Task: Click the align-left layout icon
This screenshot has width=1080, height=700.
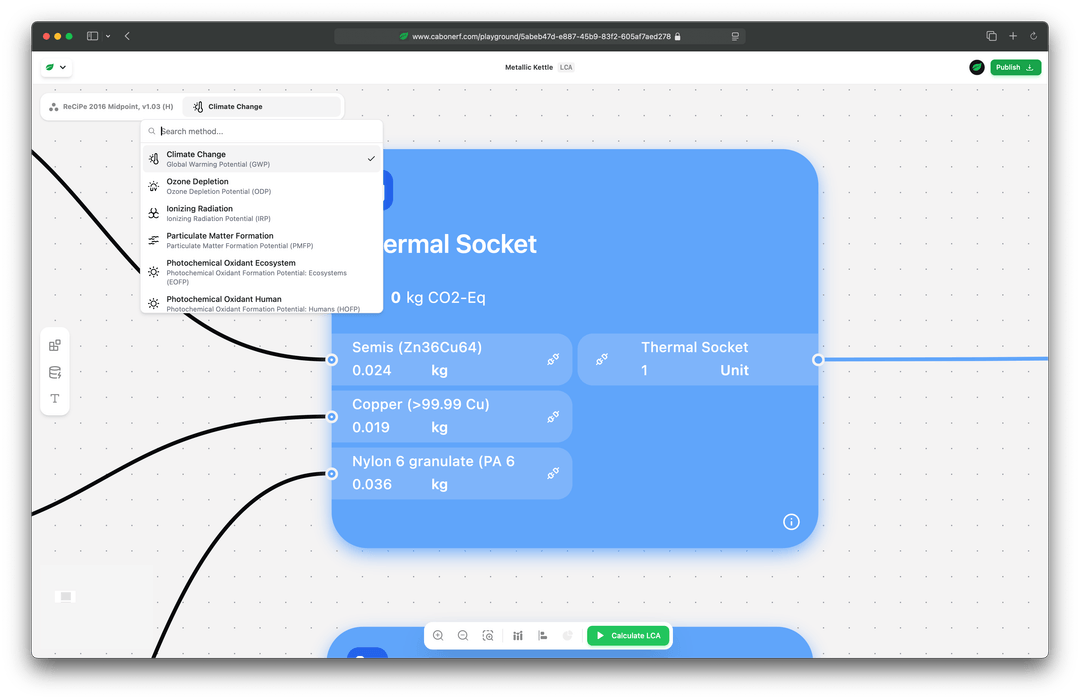Action: tap(543, 635)
